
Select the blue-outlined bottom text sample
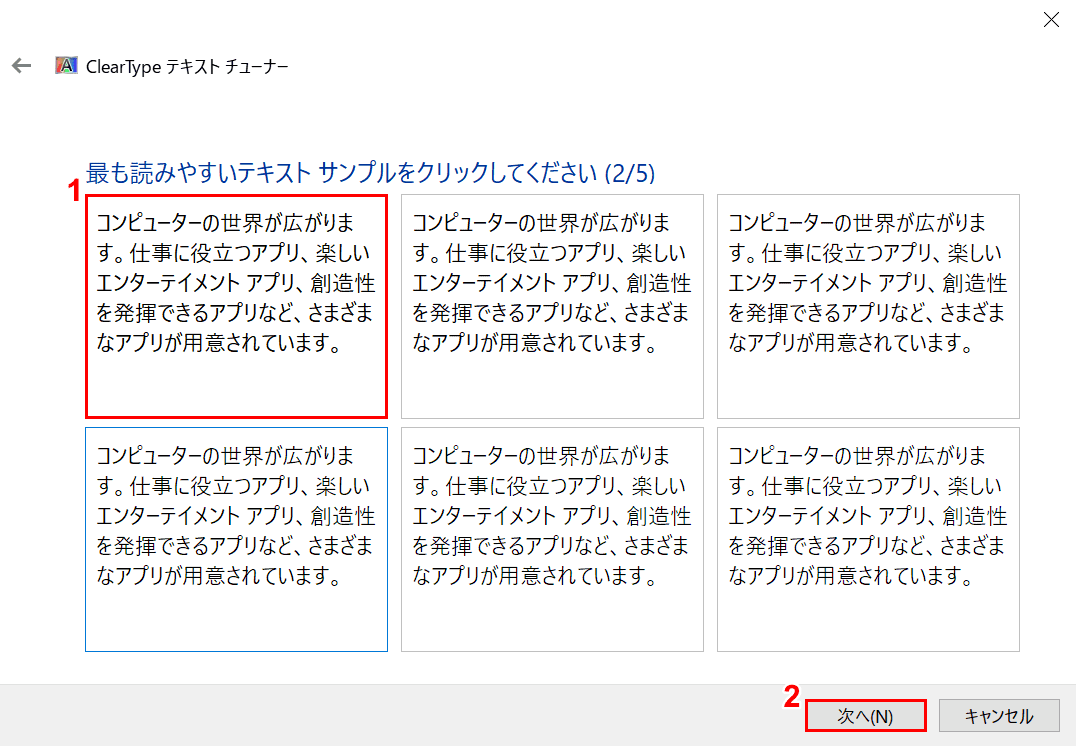click(x=236, y=539)
